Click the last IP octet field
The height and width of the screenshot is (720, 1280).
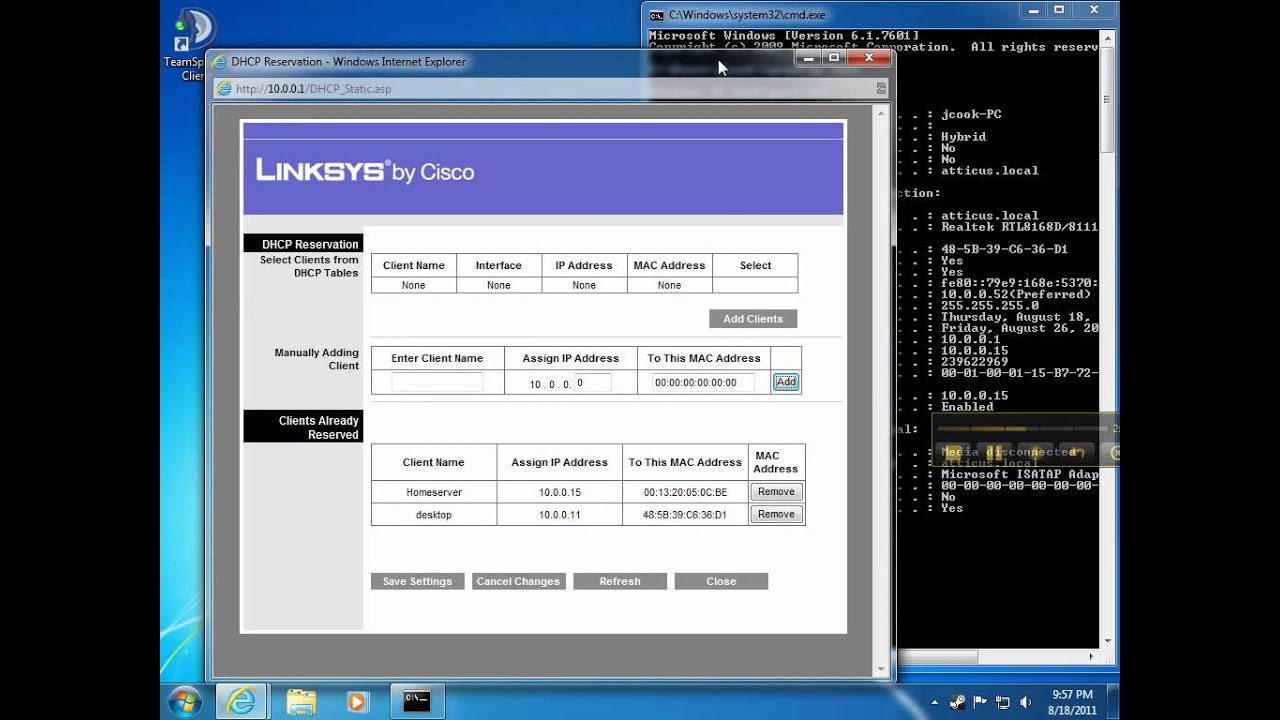point(592,382)
